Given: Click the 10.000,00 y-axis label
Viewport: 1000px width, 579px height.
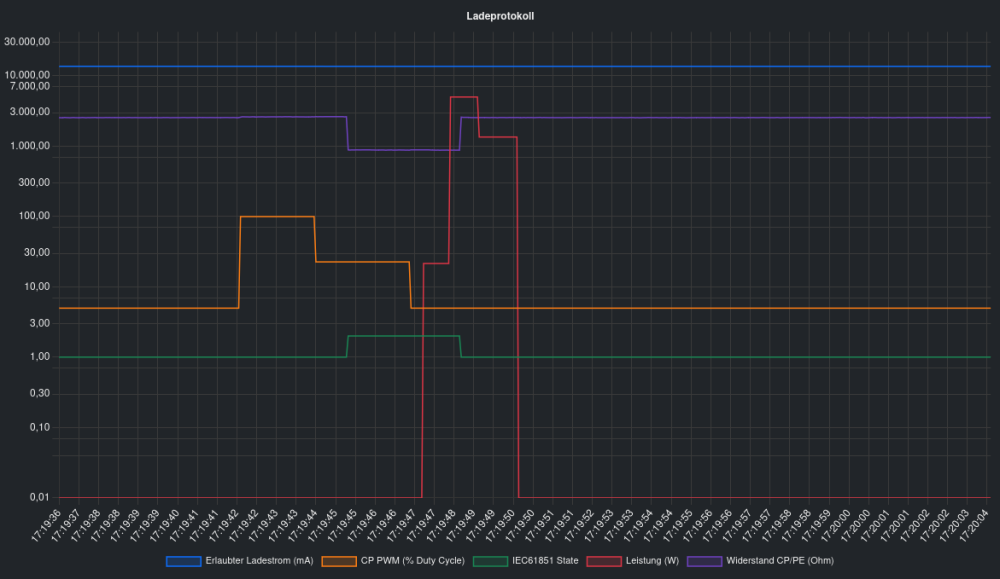Looking at the screenshot, I should pos(27,75).
